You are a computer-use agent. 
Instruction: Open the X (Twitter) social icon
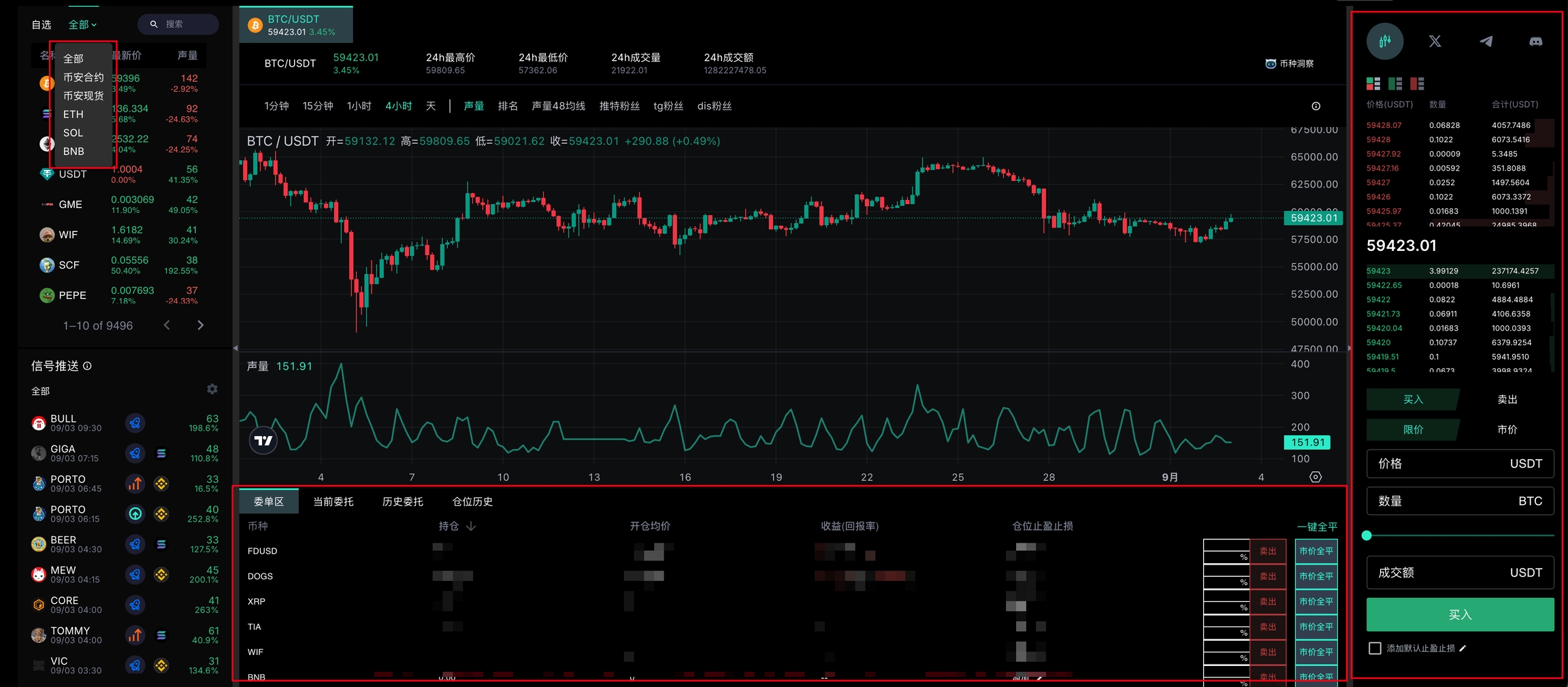pyautogui.click(x=1435, y=41)
